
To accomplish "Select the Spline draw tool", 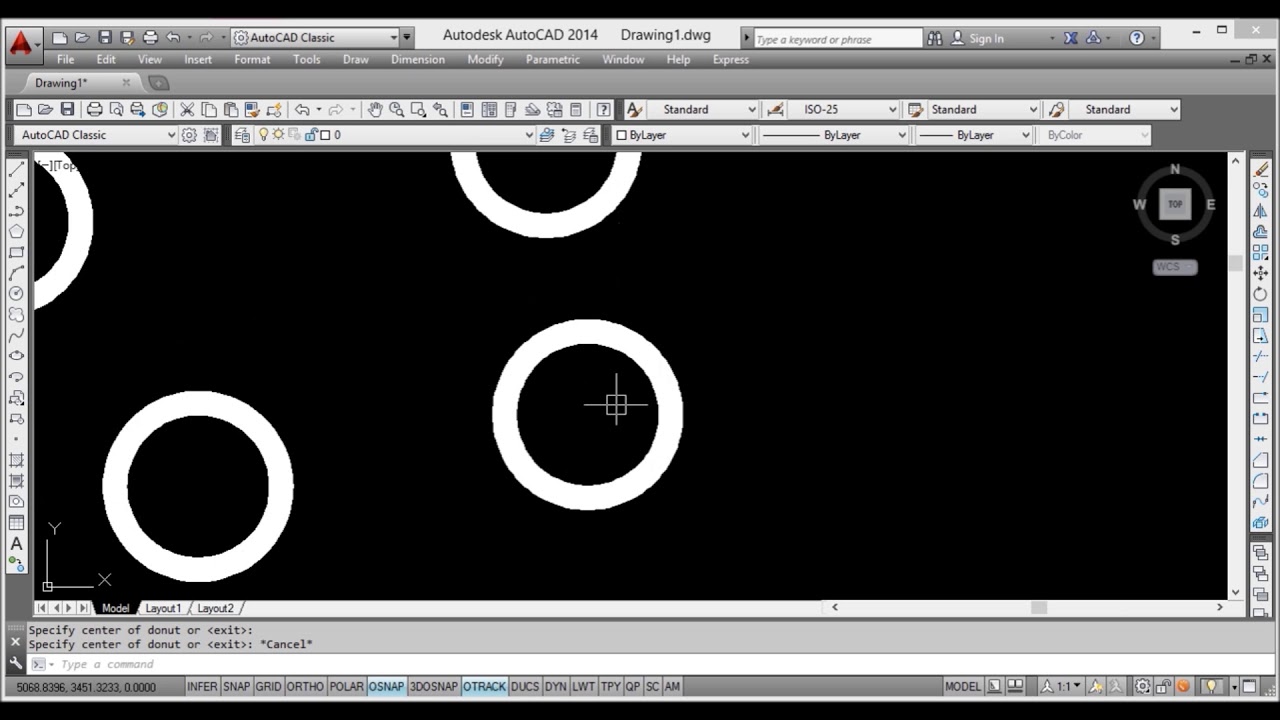I will click(17, 335).
